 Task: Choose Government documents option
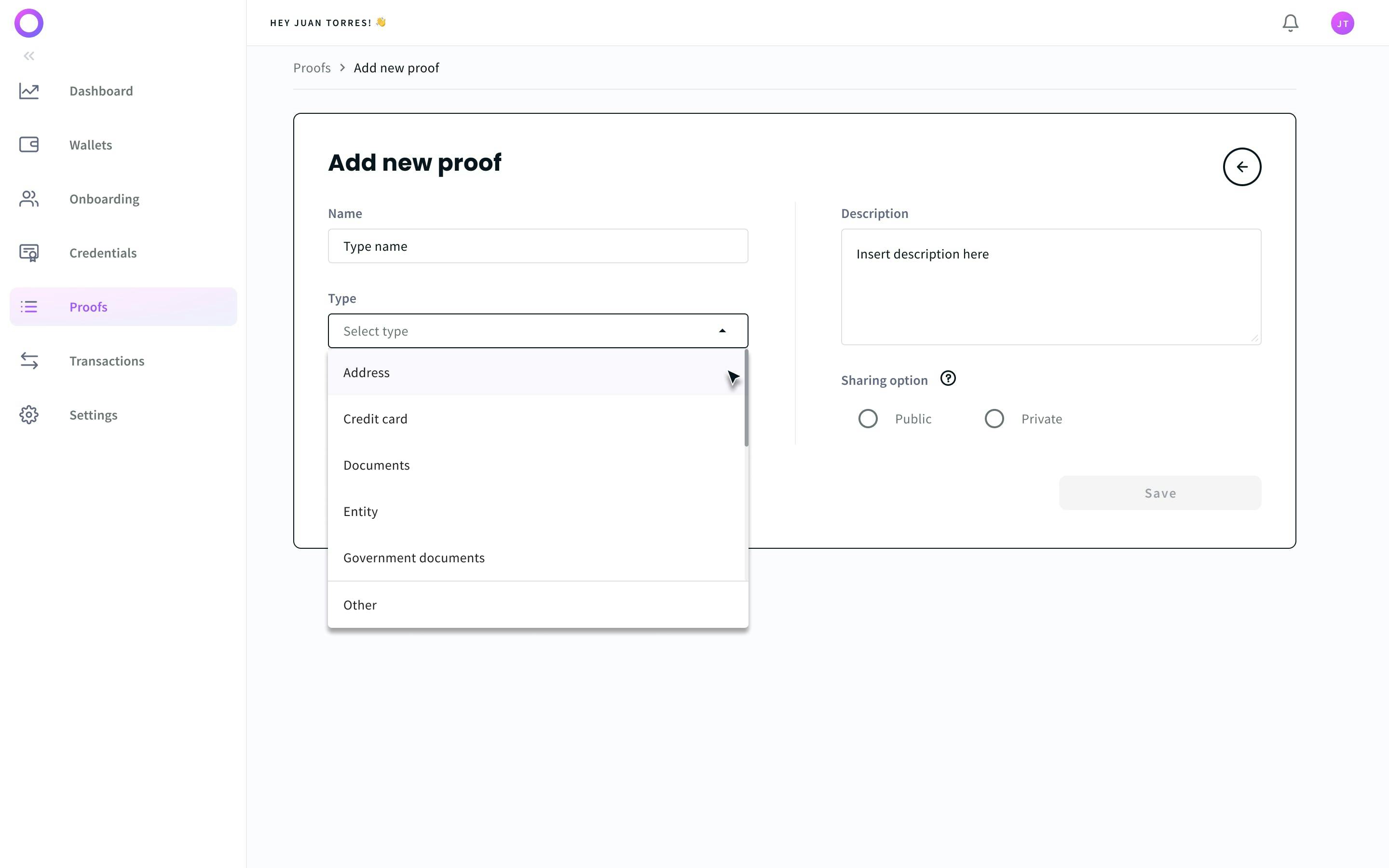[x=414, y=558]
